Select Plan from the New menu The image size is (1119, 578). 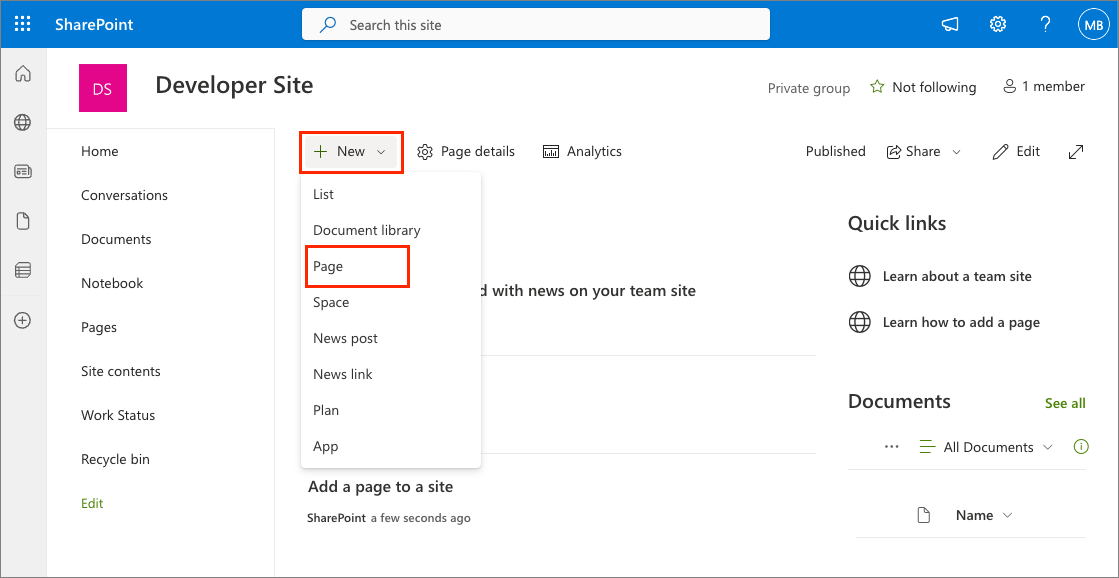pyautogui.click(x=391, y=410)
